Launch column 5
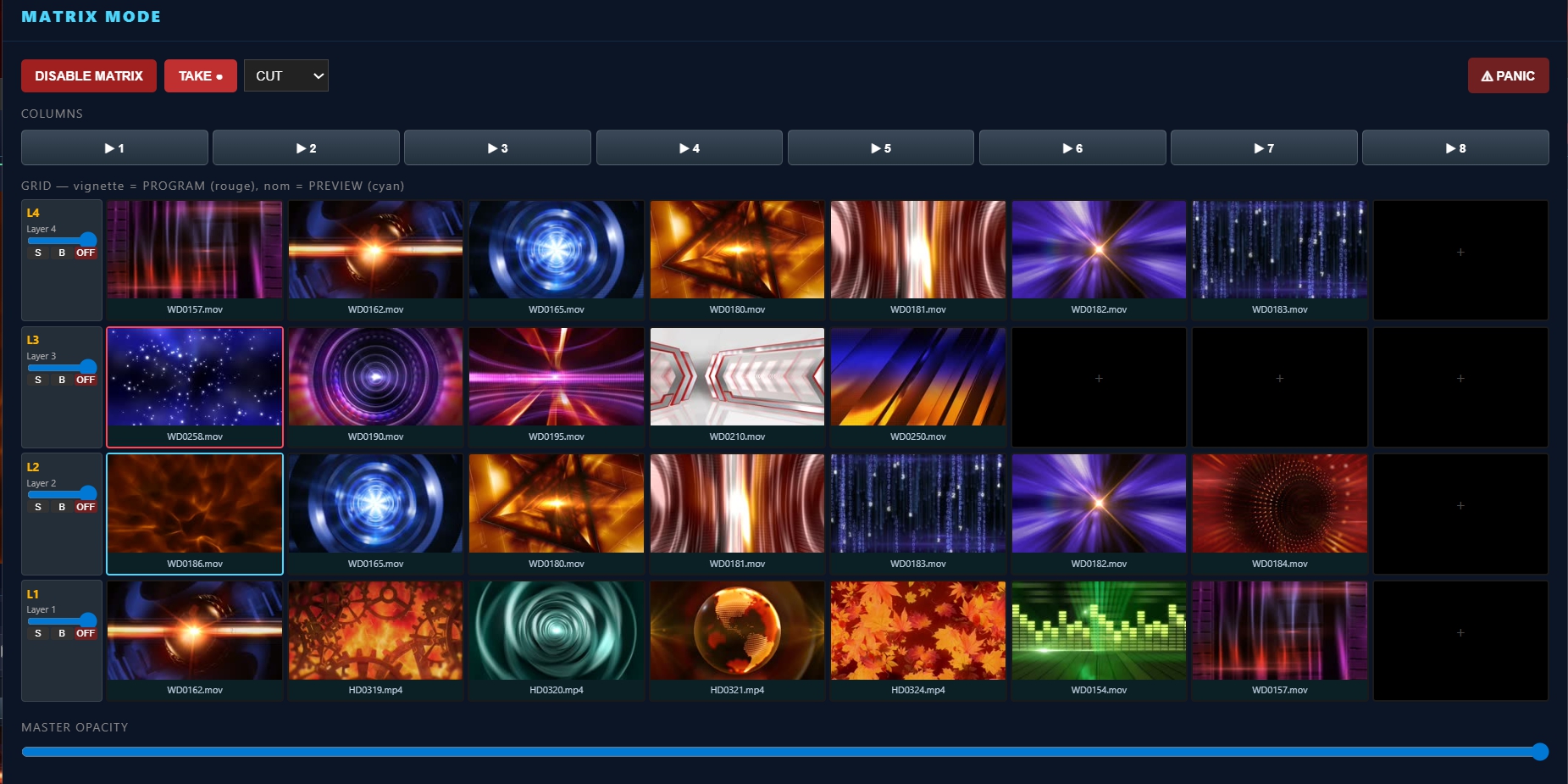This screenshot has height=784, width=1568. coord(881,148)
